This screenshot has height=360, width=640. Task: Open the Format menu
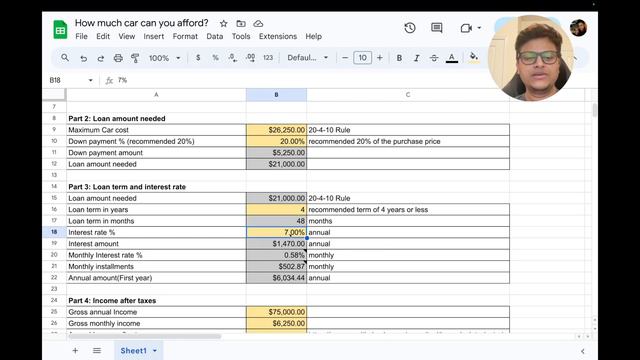pyautogui.click(x=185, y=36)
